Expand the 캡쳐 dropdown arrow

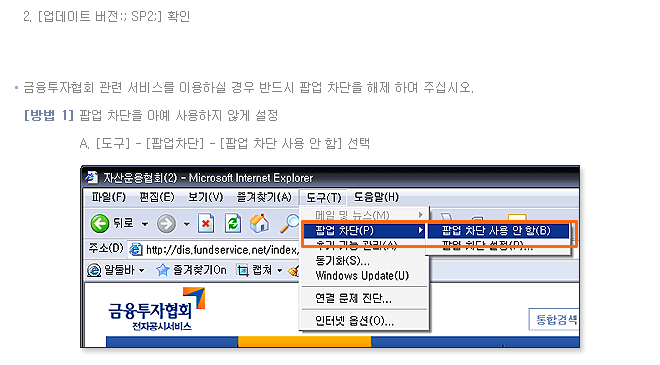(x=280, y=270)
